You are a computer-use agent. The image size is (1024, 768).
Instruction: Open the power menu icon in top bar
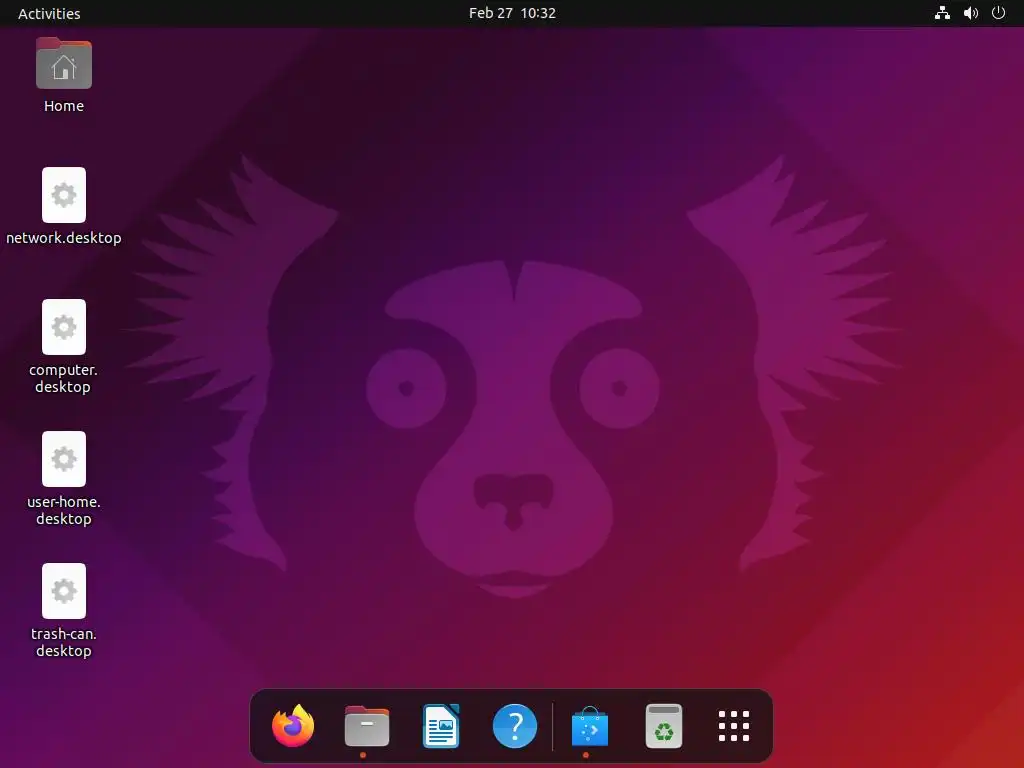(999, 13)
